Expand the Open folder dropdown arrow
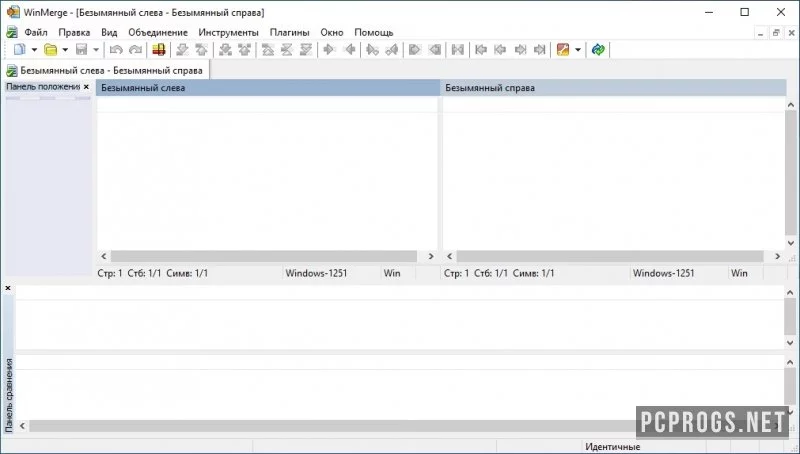Screen dimensions: 800x454 tap(65, 49)
